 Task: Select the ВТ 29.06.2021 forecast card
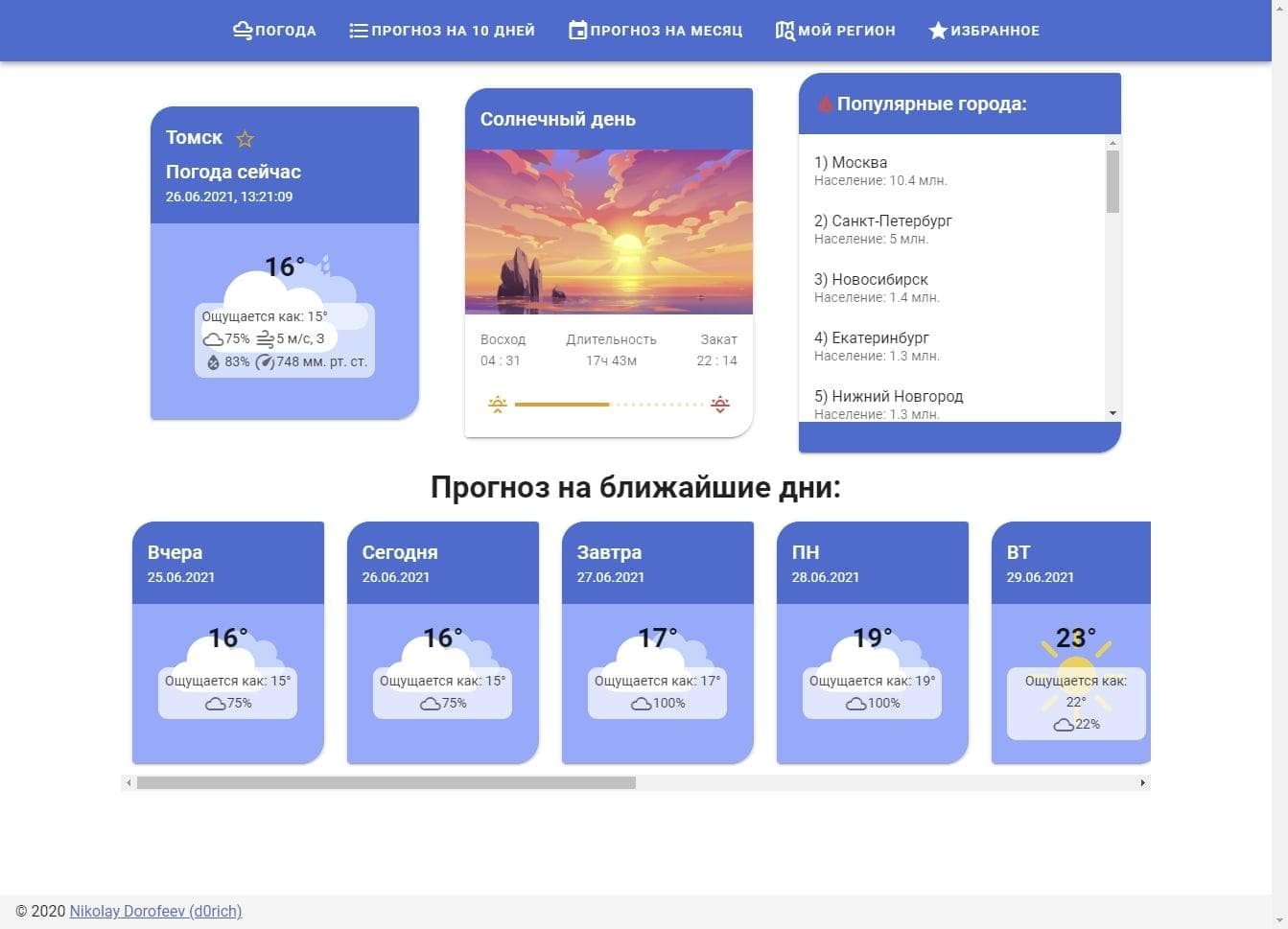pyautogui.click(x=1070, y=642)
